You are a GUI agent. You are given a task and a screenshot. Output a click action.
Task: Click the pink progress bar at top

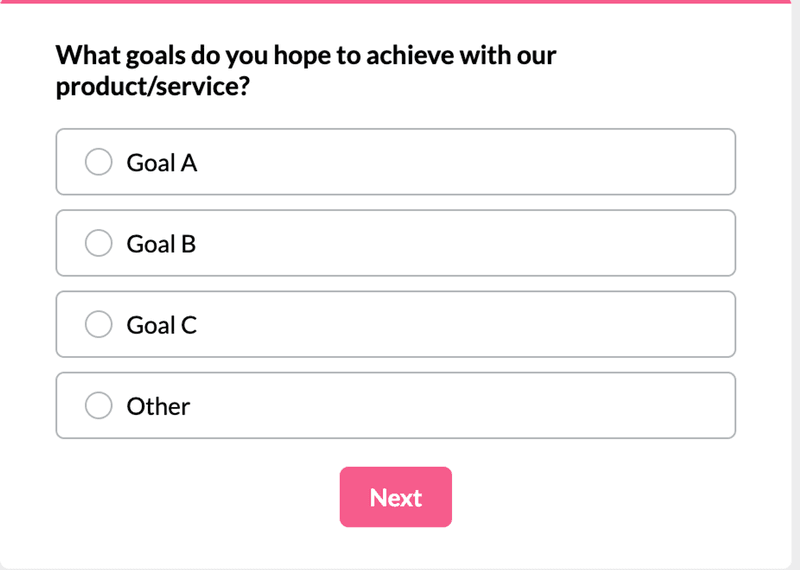click(x=400, y=2)
